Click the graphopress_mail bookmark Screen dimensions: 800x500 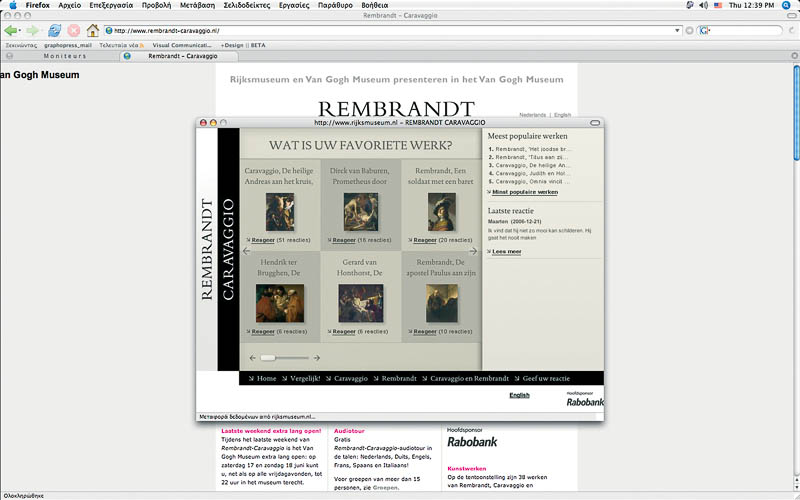pyautogui.click(x=68, y=45)
